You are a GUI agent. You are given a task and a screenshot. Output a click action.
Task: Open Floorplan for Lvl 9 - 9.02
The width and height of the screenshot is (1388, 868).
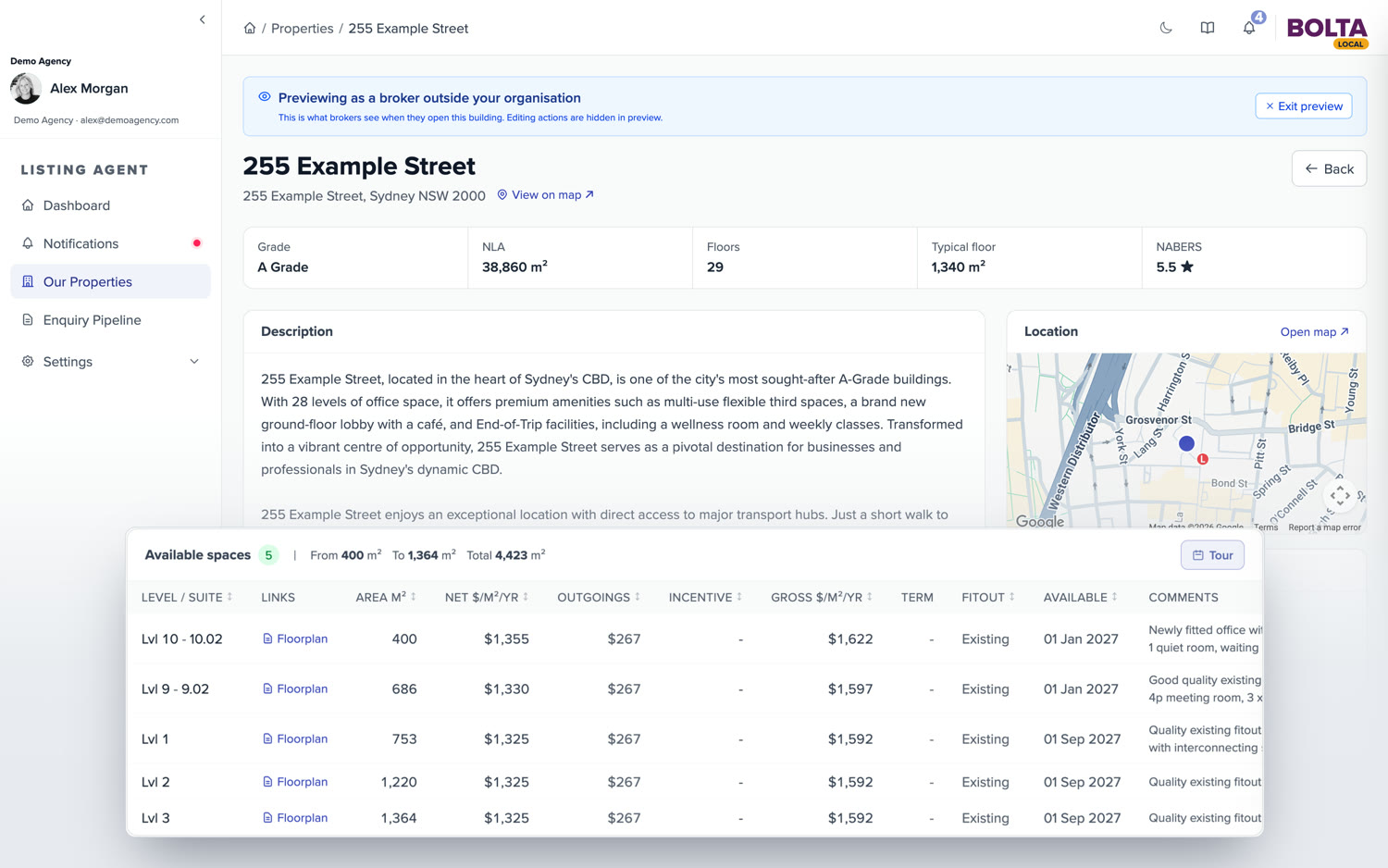point(295,689)
